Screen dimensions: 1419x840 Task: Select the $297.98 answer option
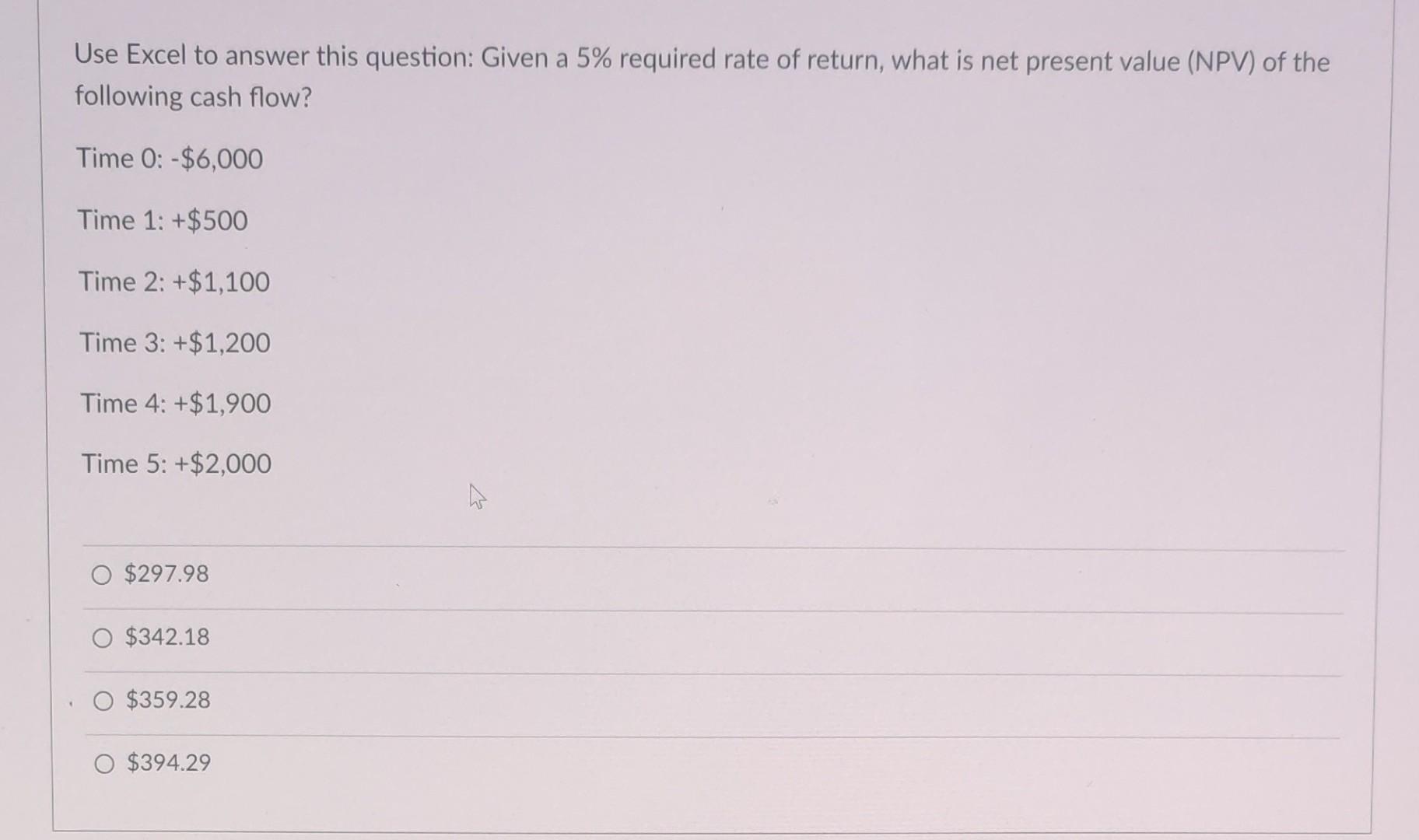coord(102,576)
